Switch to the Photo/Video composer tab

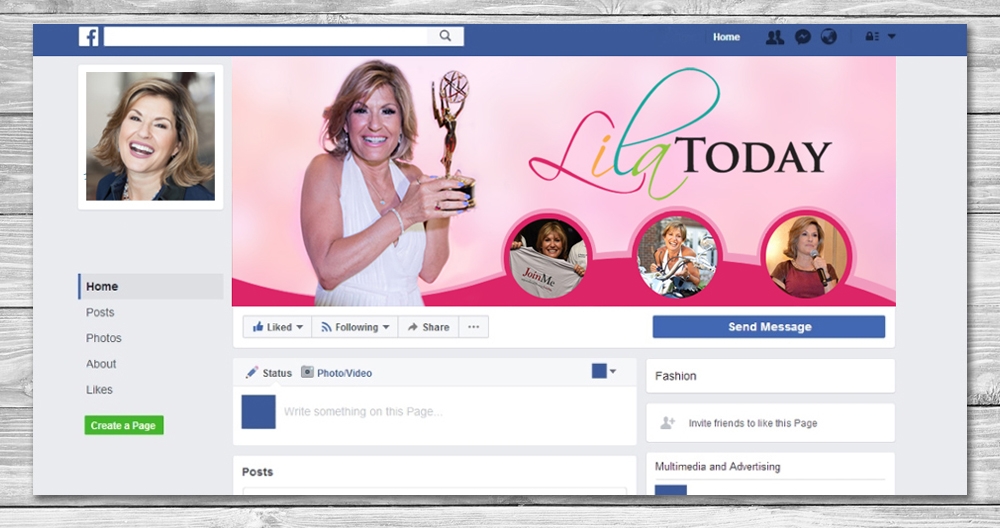click(337, 373)
